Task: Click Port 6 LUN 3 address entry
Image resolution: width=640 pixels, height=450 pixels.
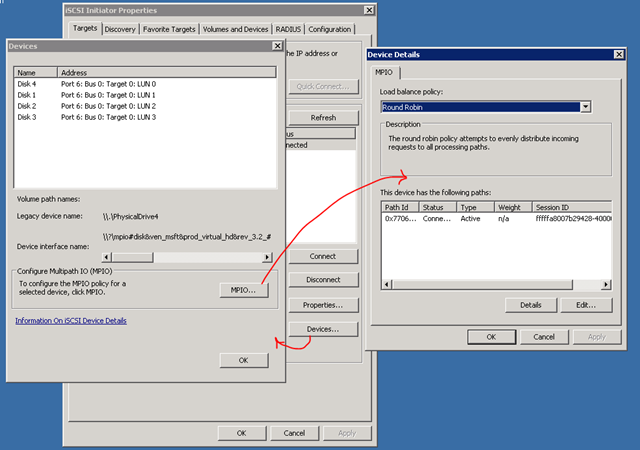Action: coord(108,117)
